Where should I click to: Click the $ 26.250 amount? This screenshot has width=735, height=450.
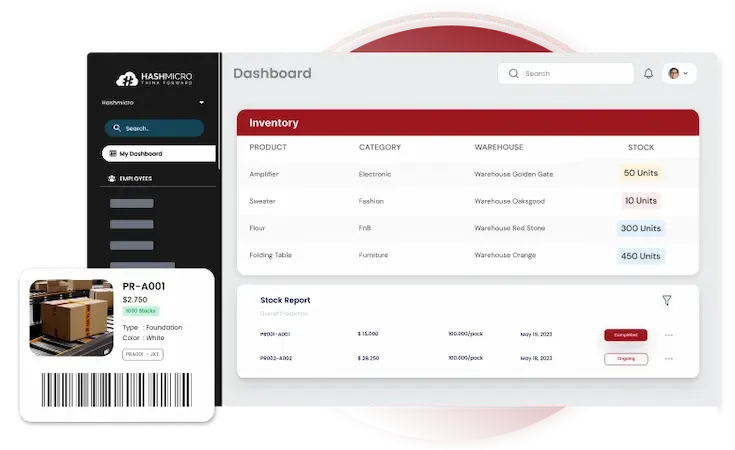pos(368,358)
